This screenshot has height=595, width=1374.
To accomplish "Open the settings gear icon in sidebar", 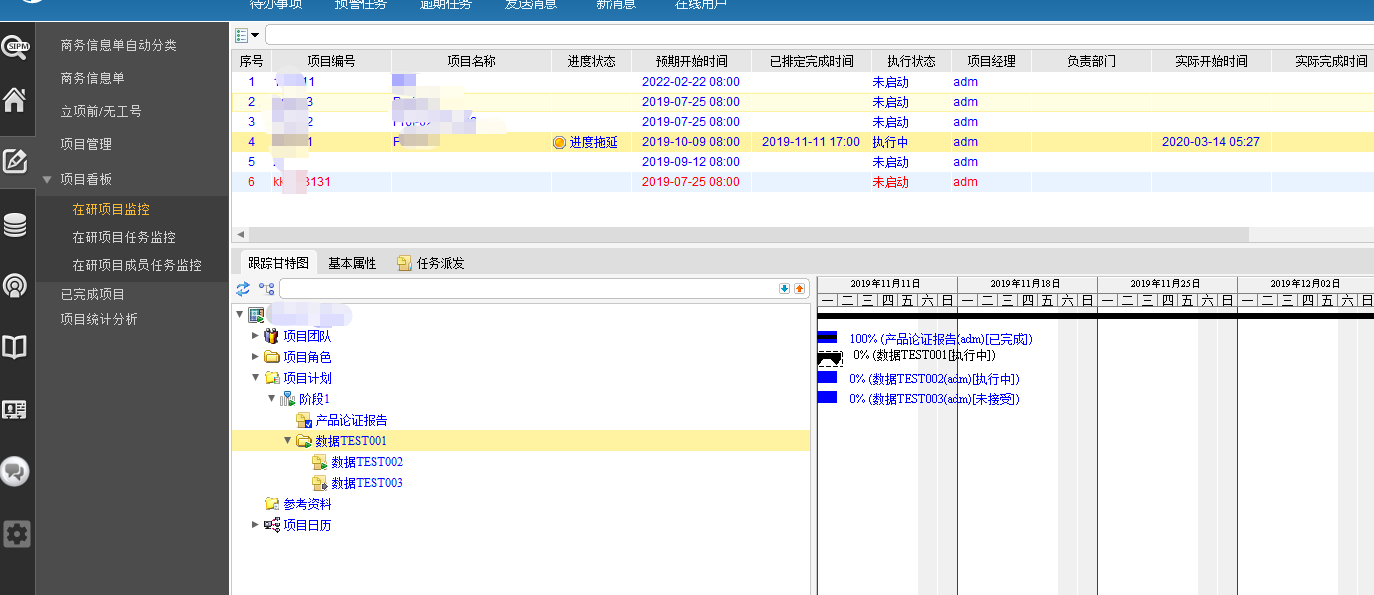I will [16, 534].
